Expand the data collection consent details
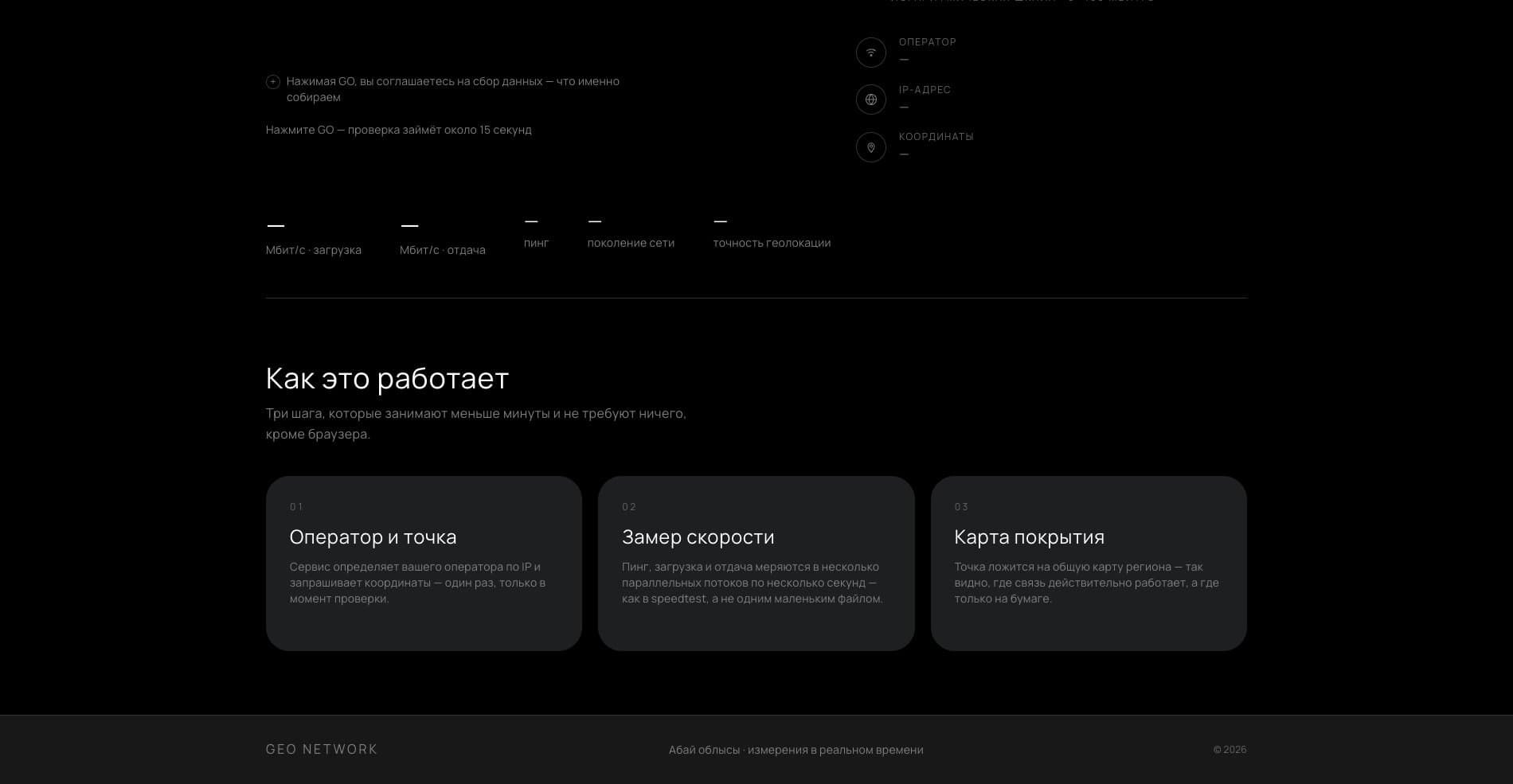Screen dimensions: 1513x784 273,81
